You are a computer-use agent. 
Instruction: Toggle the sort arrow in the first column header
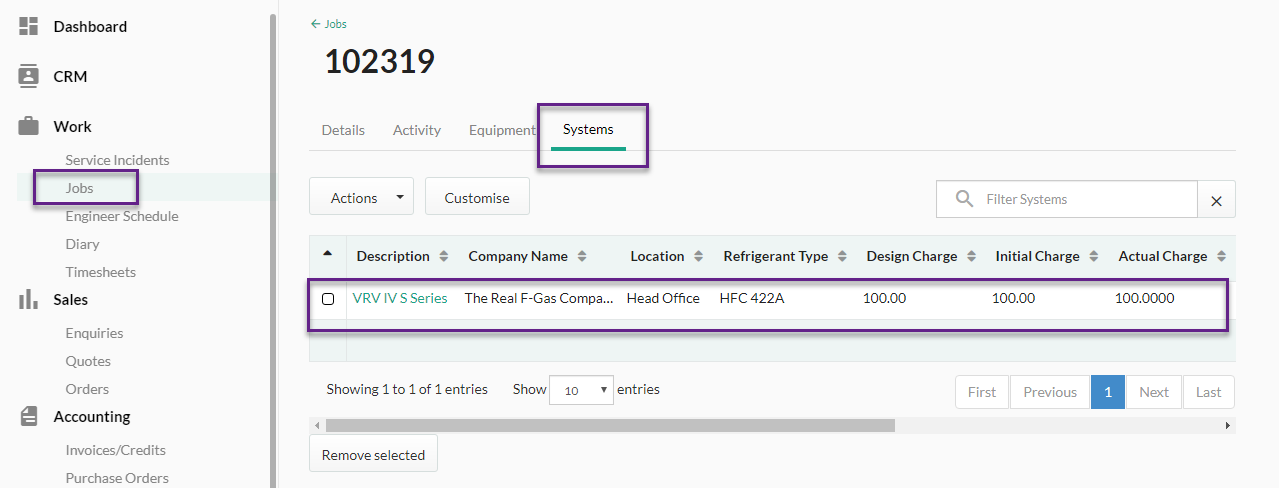point(327,254)
